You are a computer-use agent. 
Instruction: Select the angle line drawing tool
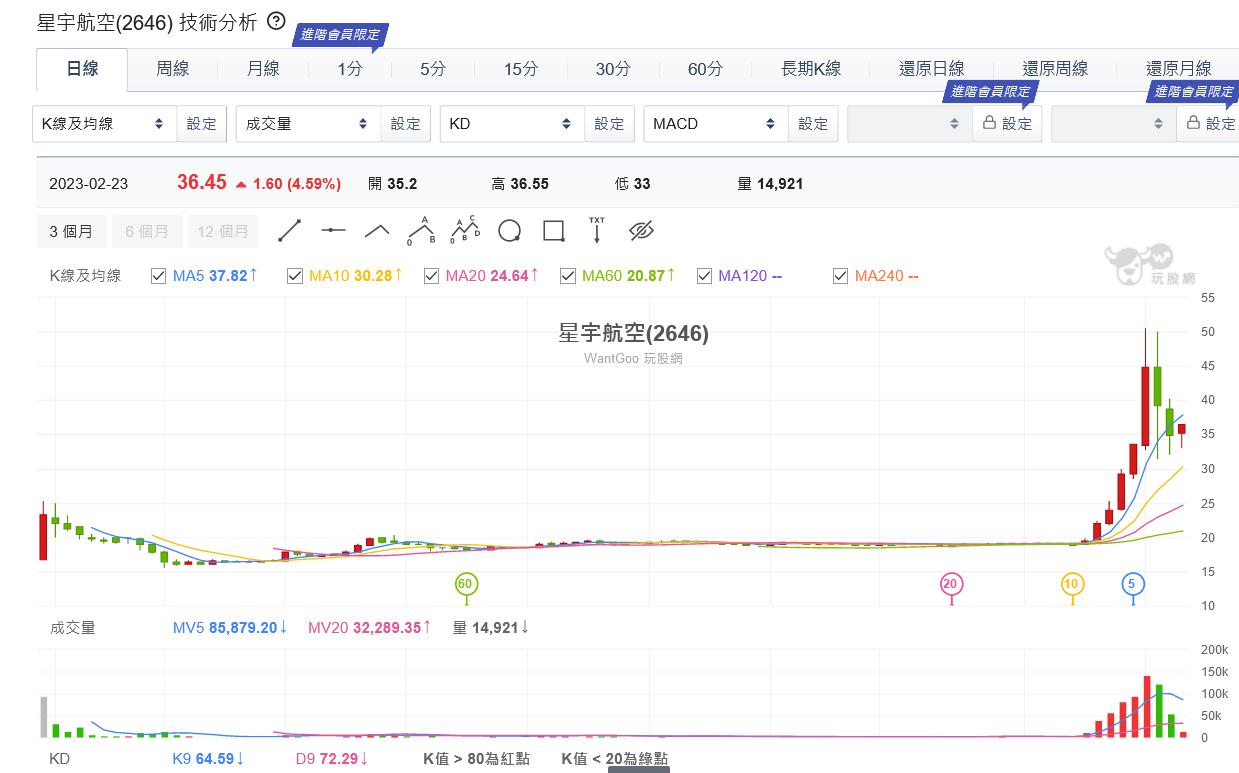[377, 231]
